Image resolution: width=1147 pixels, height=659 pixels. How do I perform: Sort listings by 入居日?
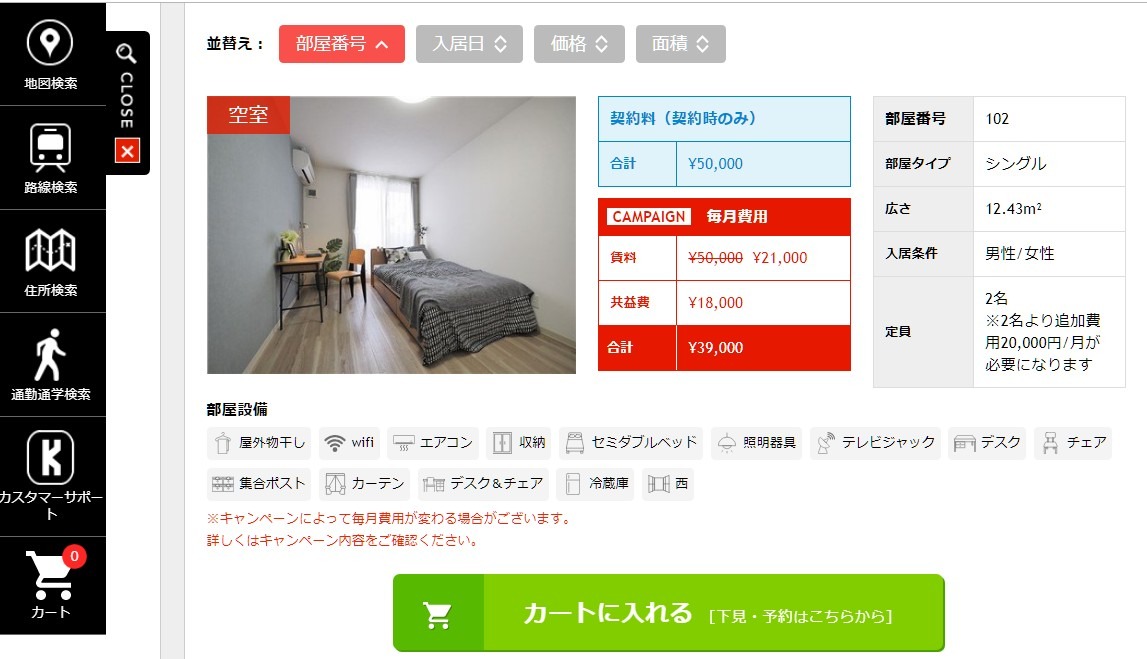pyautogui.click(x=470, y=44)
